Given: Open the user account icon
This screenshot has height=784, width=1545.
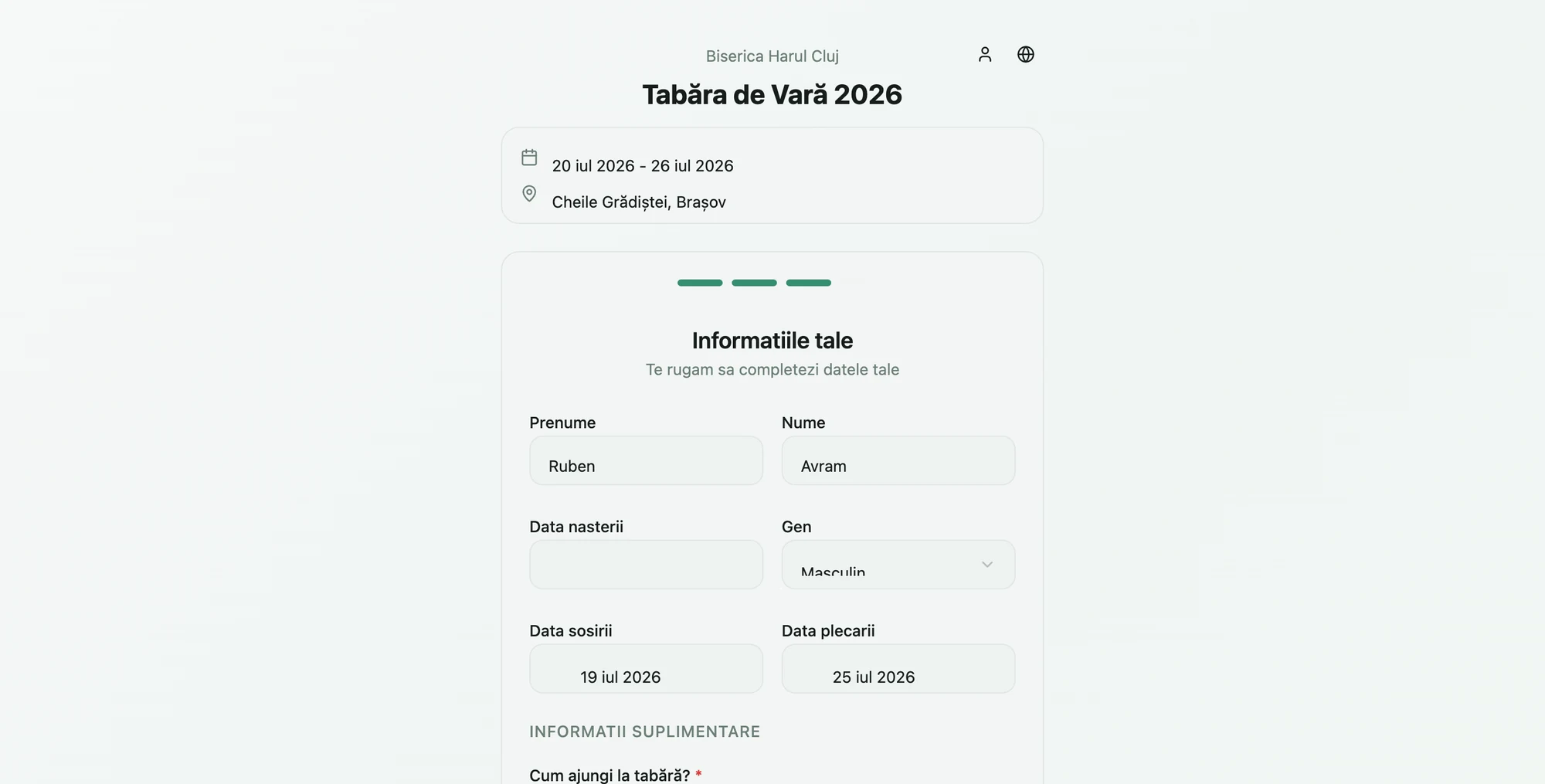Looking at the screenshot, I should pos(984,54).
